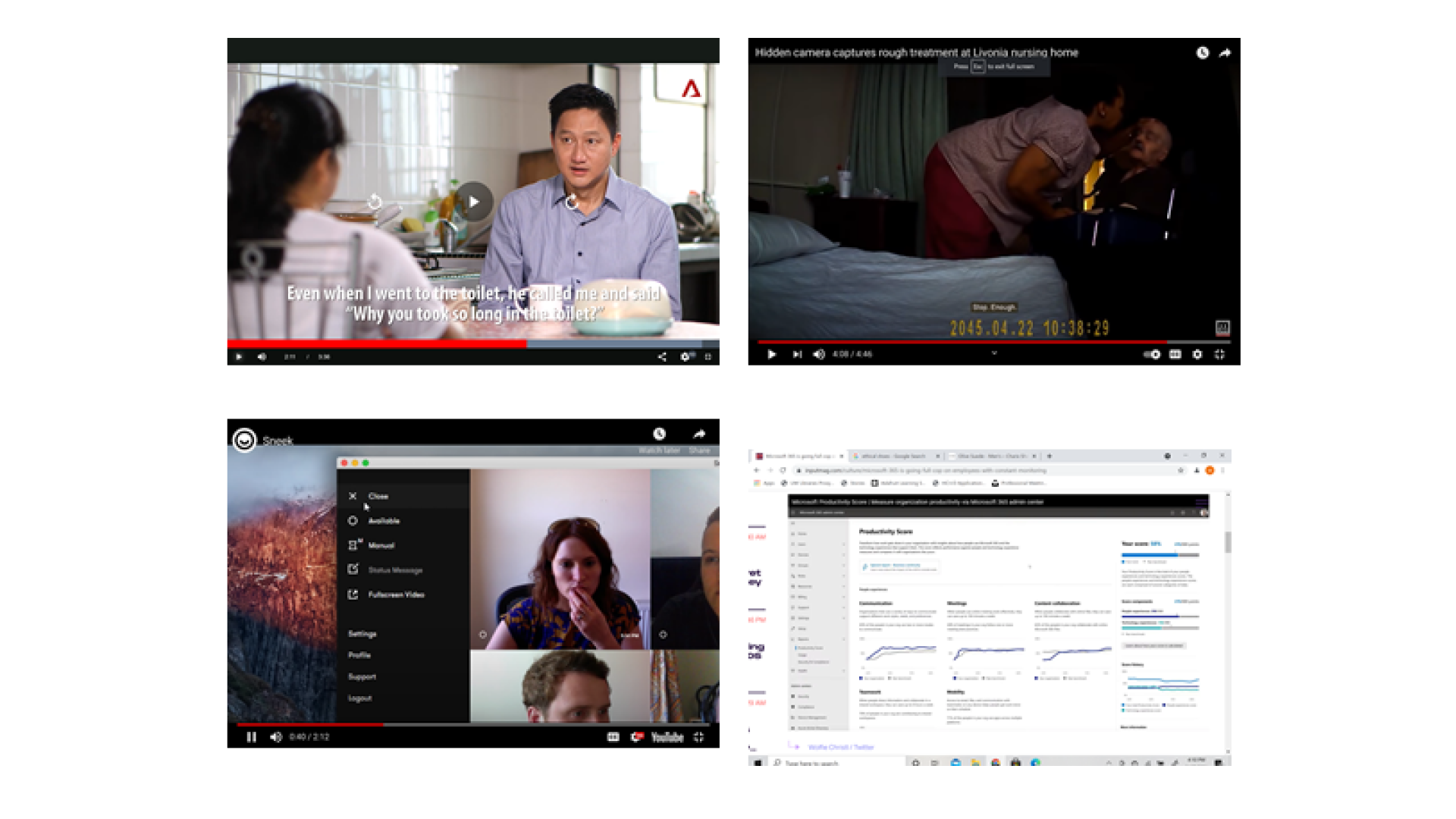Mute the Sneek video volume

pos(275,737)
